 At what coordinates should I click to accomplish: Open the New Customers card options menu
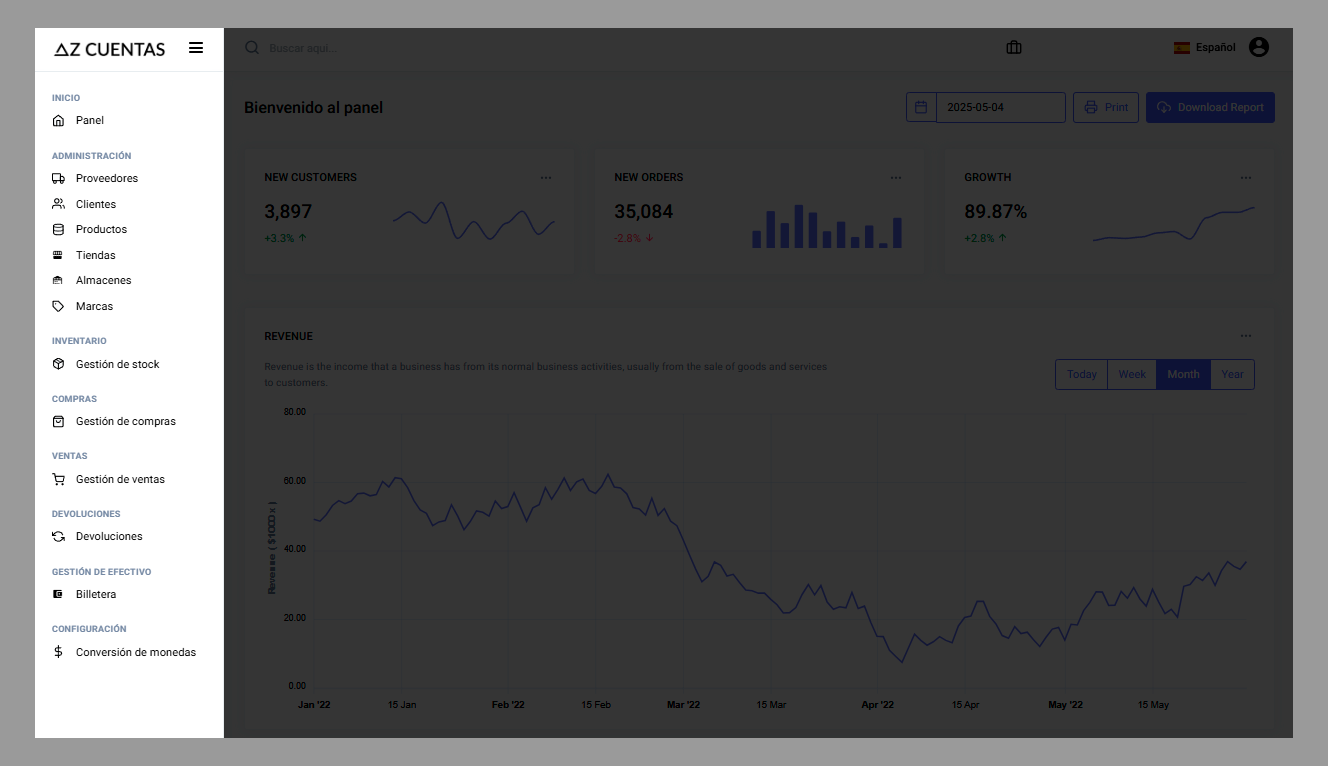pyautogui.click(x=545, y=178)
